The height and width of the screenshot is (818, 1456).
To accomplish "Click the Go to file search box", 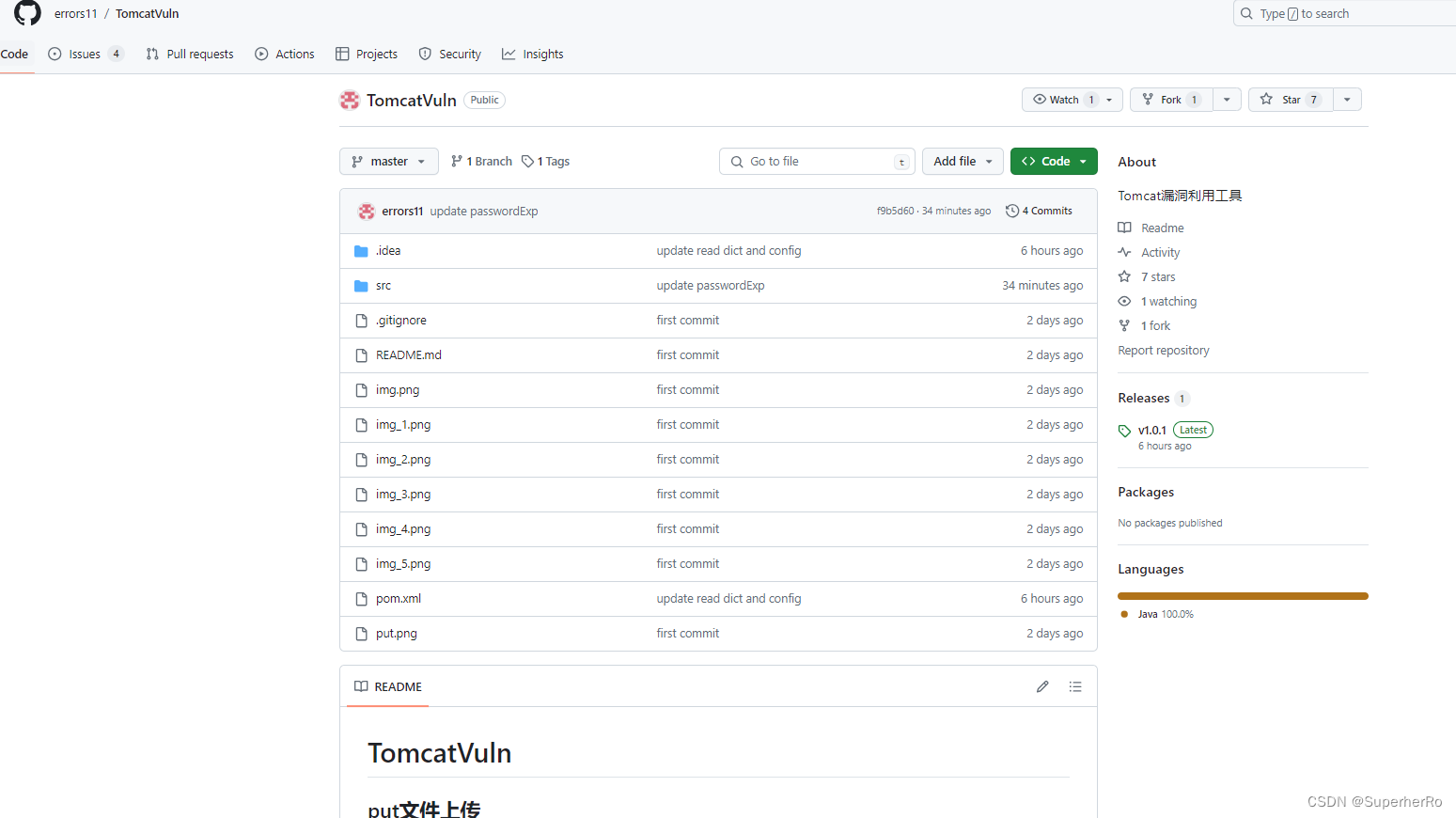I will 816,161.
